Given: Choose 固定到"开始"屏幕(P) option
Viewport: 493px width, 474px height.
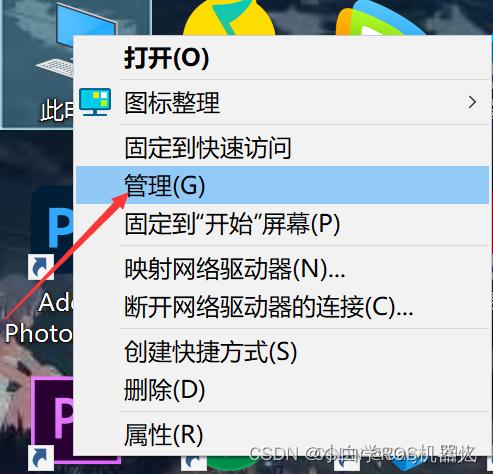Looking at the screenshot, I should 282,224.
